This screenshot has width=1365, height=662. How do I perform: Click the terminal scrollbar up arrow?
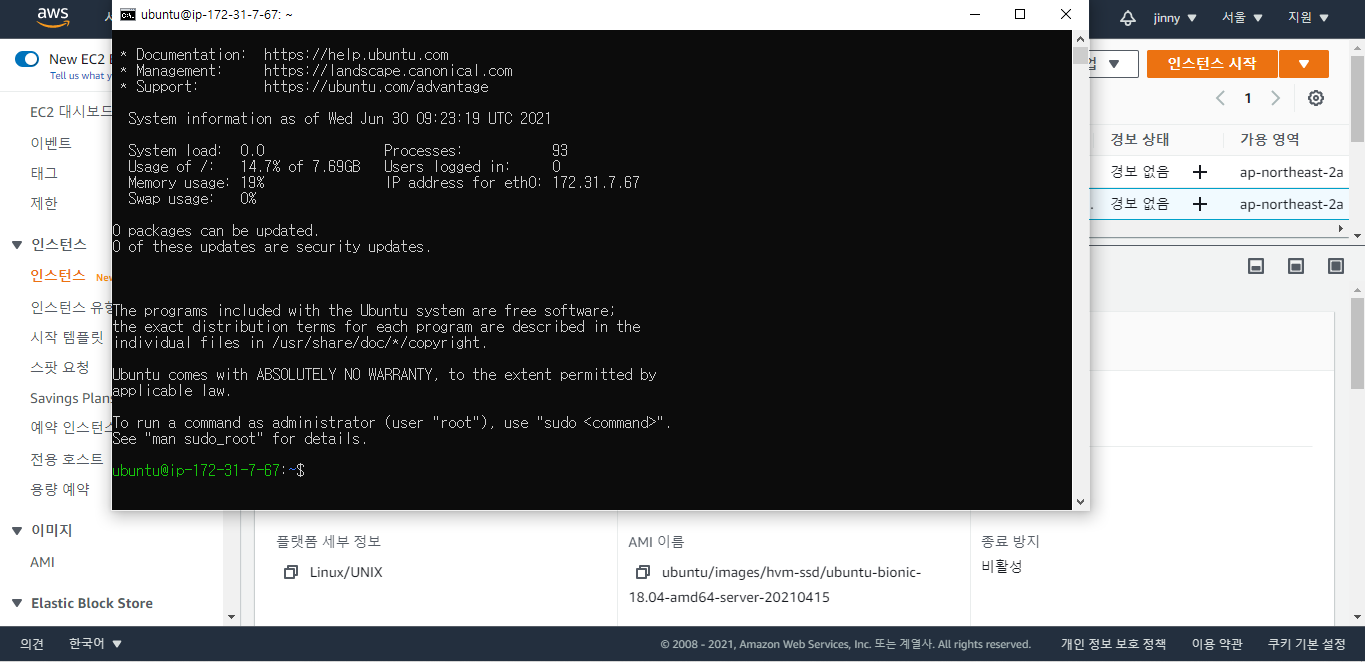click(1080, 38)
